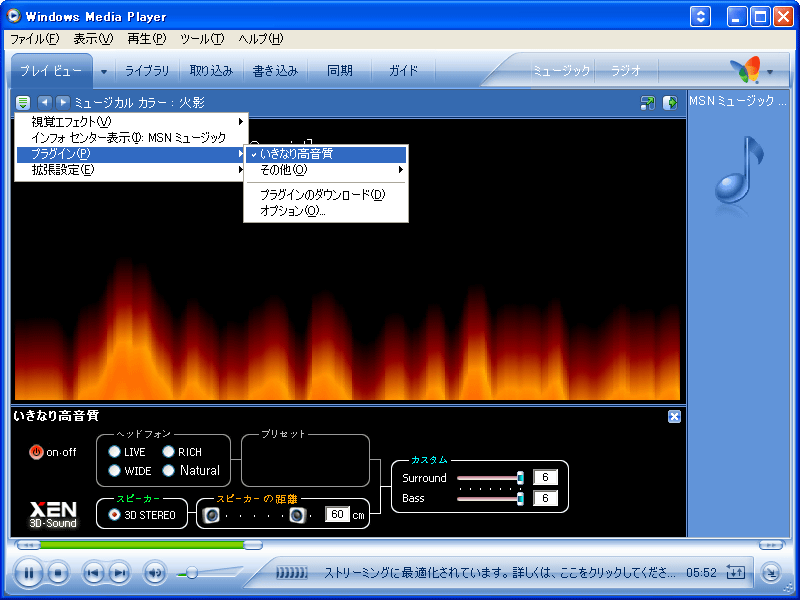Open dropdown arrow beside the MSN logo
The height and width of the screenshot is (600, 800).
770,72
